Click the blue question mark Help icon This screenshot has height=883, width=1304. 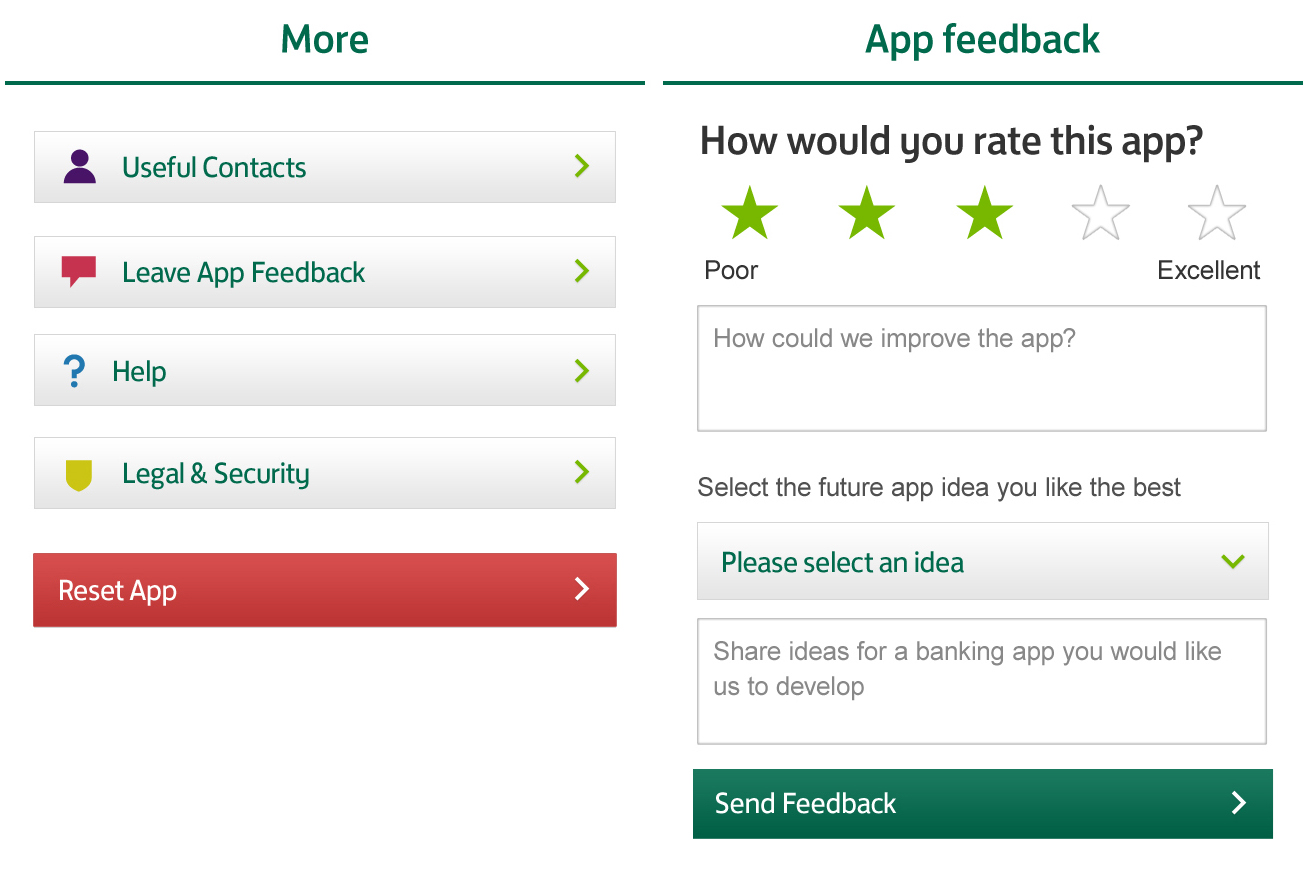pos(74,371)
